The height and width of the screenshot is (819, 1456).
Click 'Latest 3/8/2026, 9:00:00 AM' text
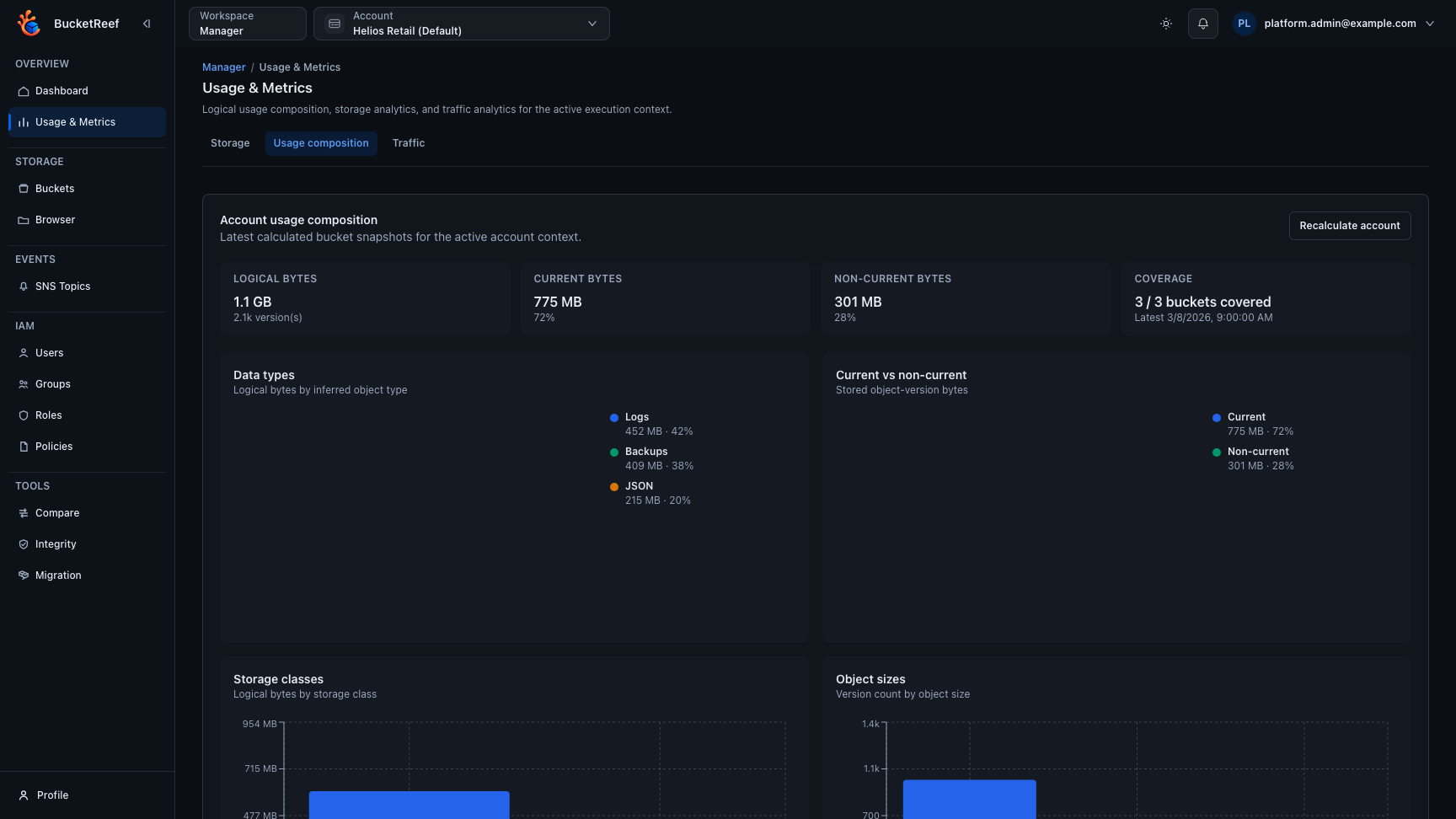(1203, 318)
